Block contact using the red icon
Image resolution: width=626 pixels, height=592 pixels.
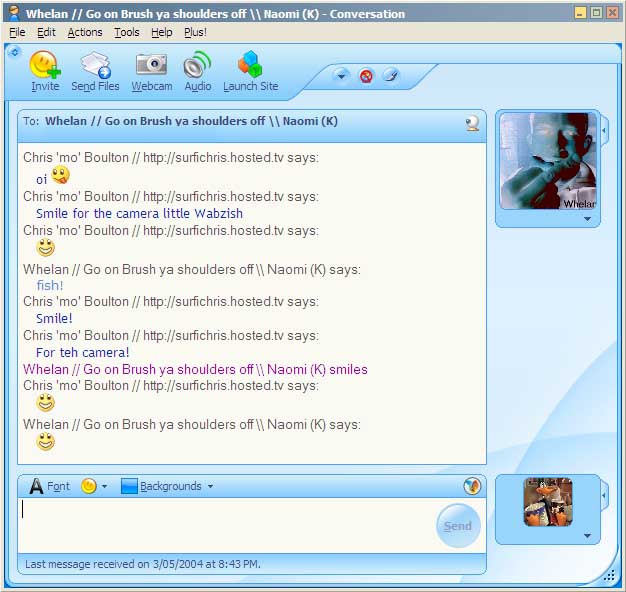point(366,75)
